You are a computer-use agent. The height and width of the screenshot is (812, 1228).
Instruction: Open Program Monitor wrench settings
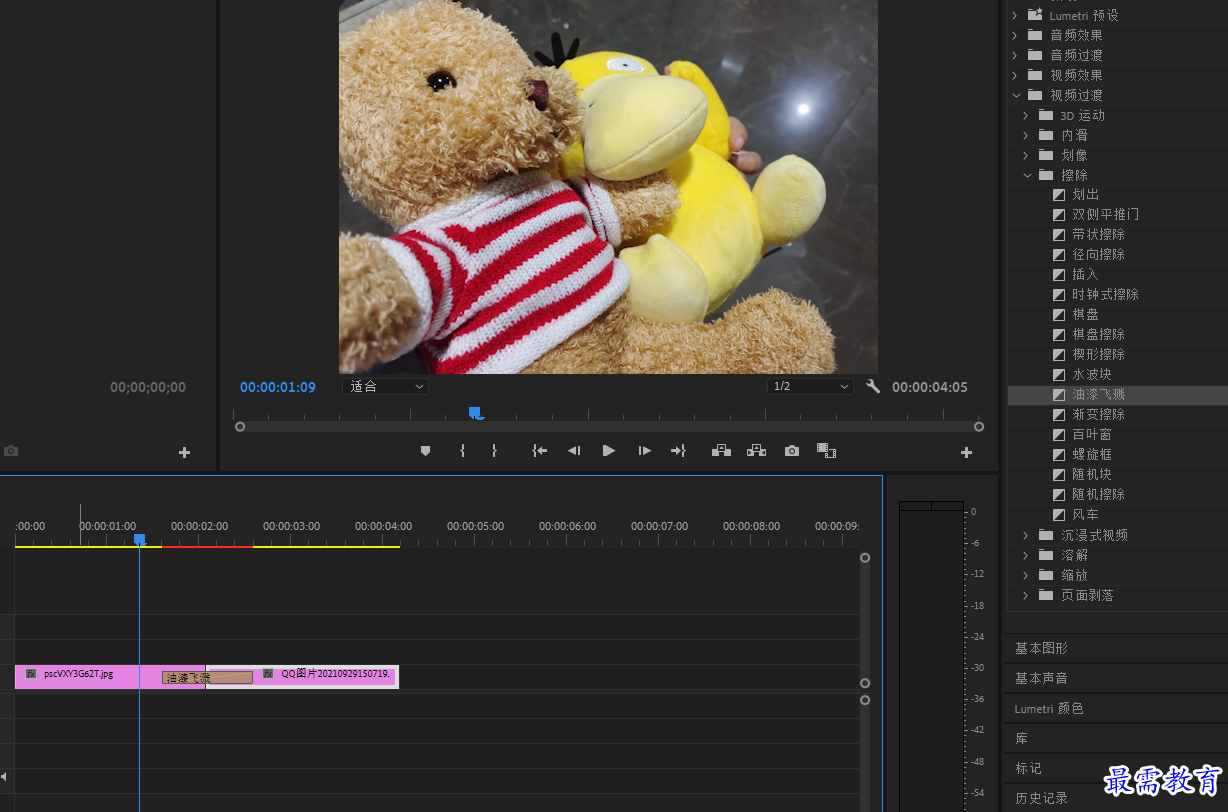pos(873,387)
